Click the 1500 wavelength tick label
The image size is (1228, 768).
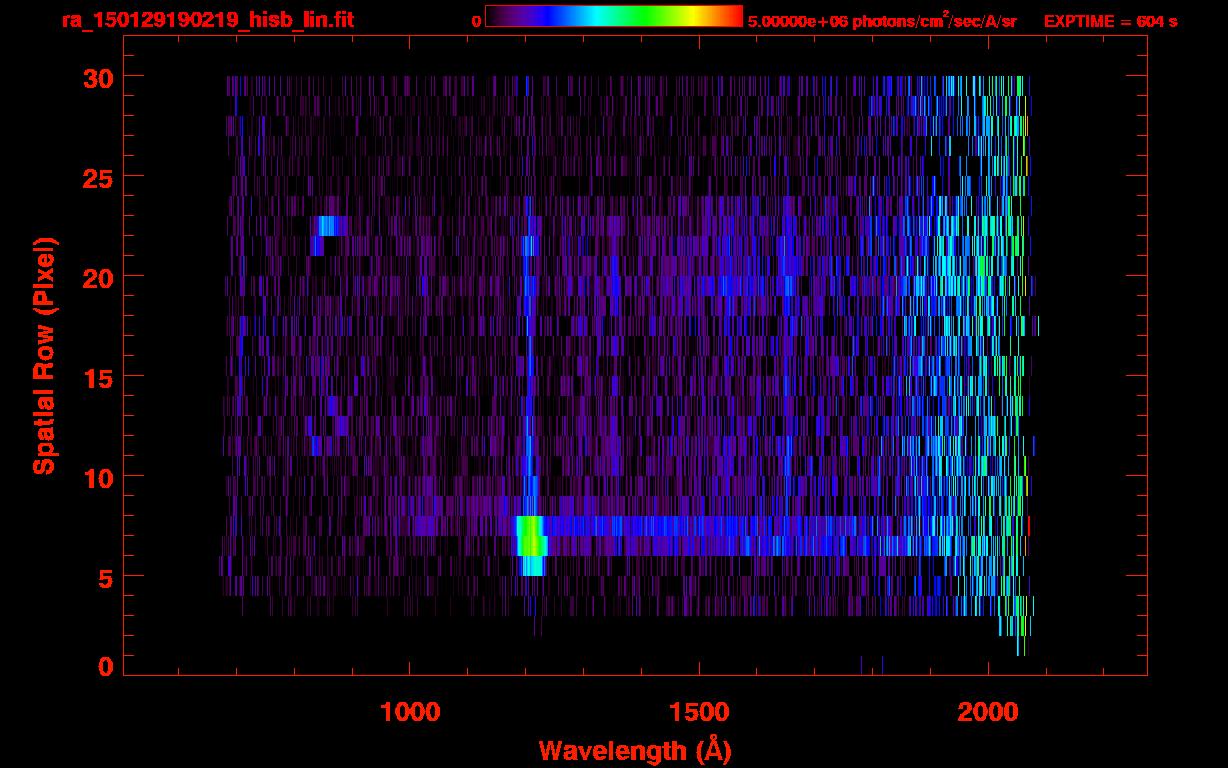(x=699, y=712)
